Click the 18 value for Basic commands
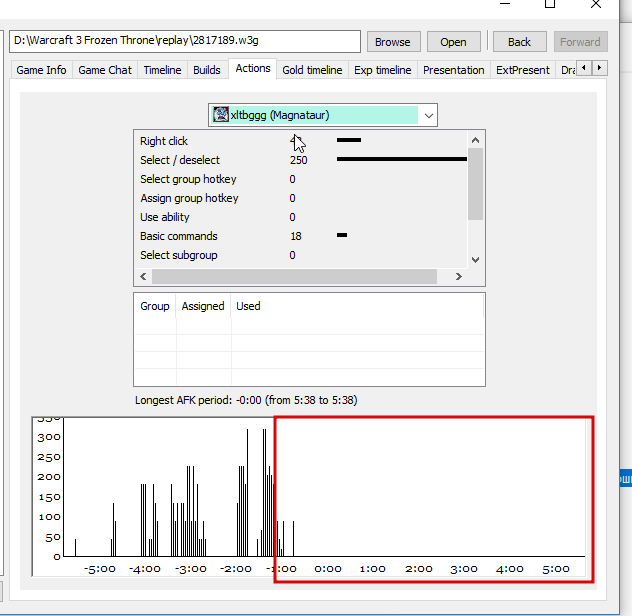Image resolution: width=632 pixels, height=616 pixels. [296, 236]
